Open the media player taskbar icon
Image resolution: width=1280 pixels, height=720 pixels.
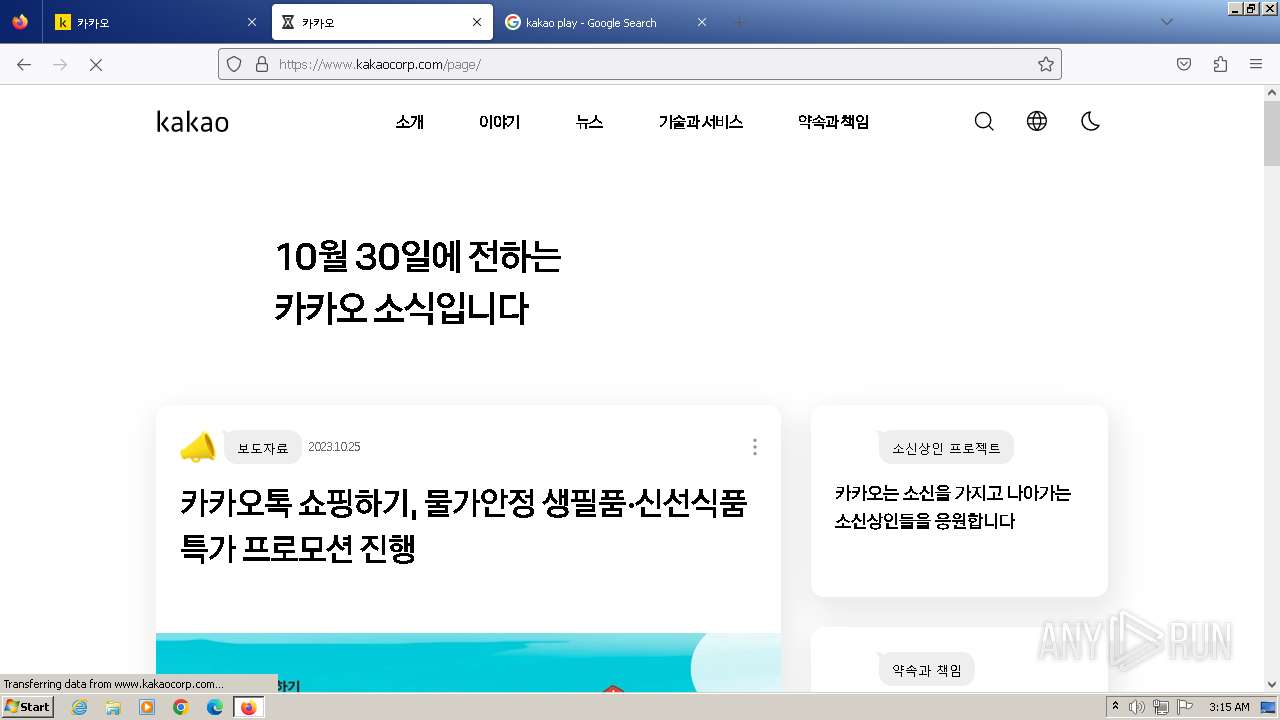(147, 707)
